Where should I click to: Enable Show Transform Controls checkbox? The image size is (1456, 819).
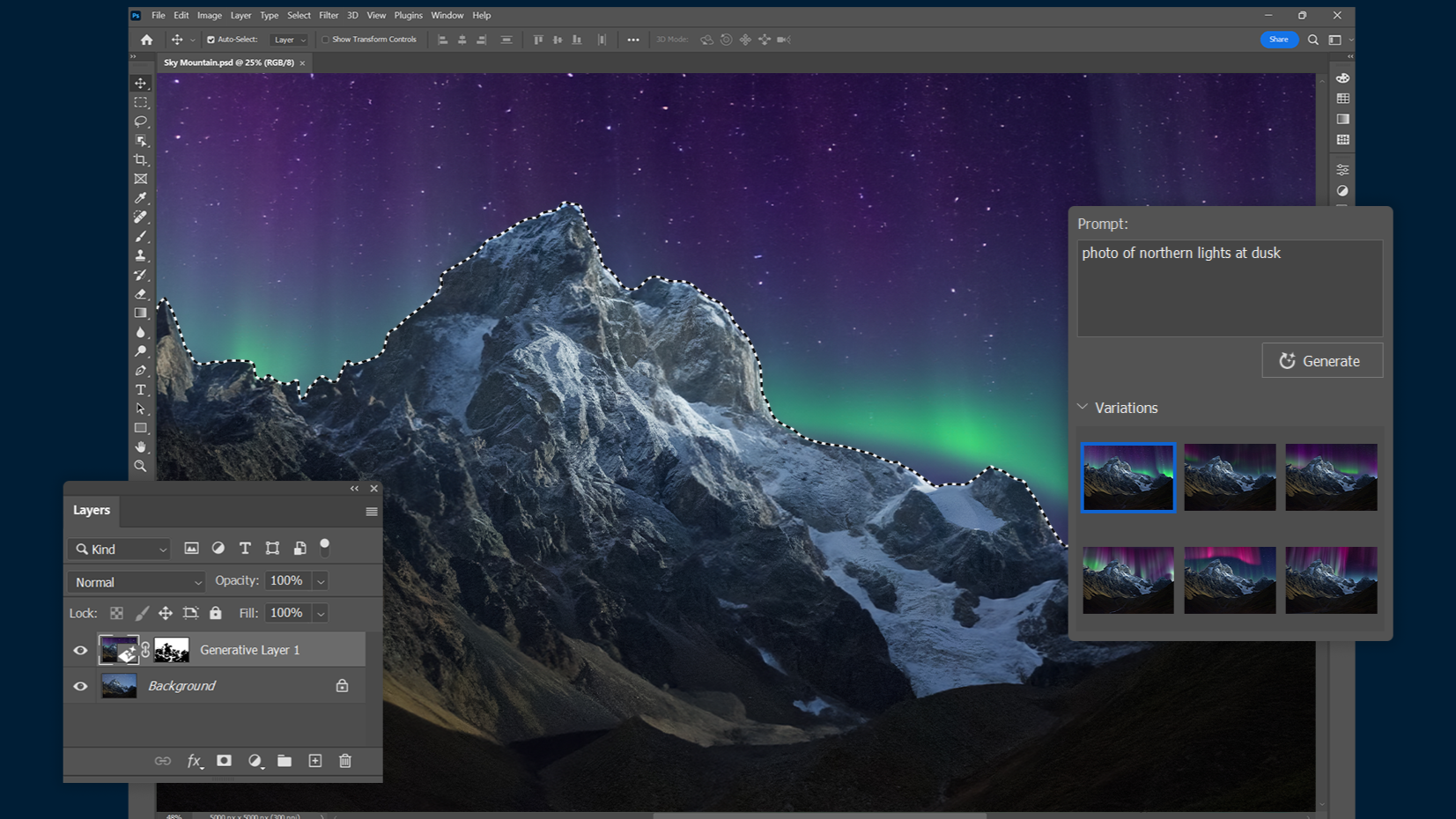[x=325, y=40]
